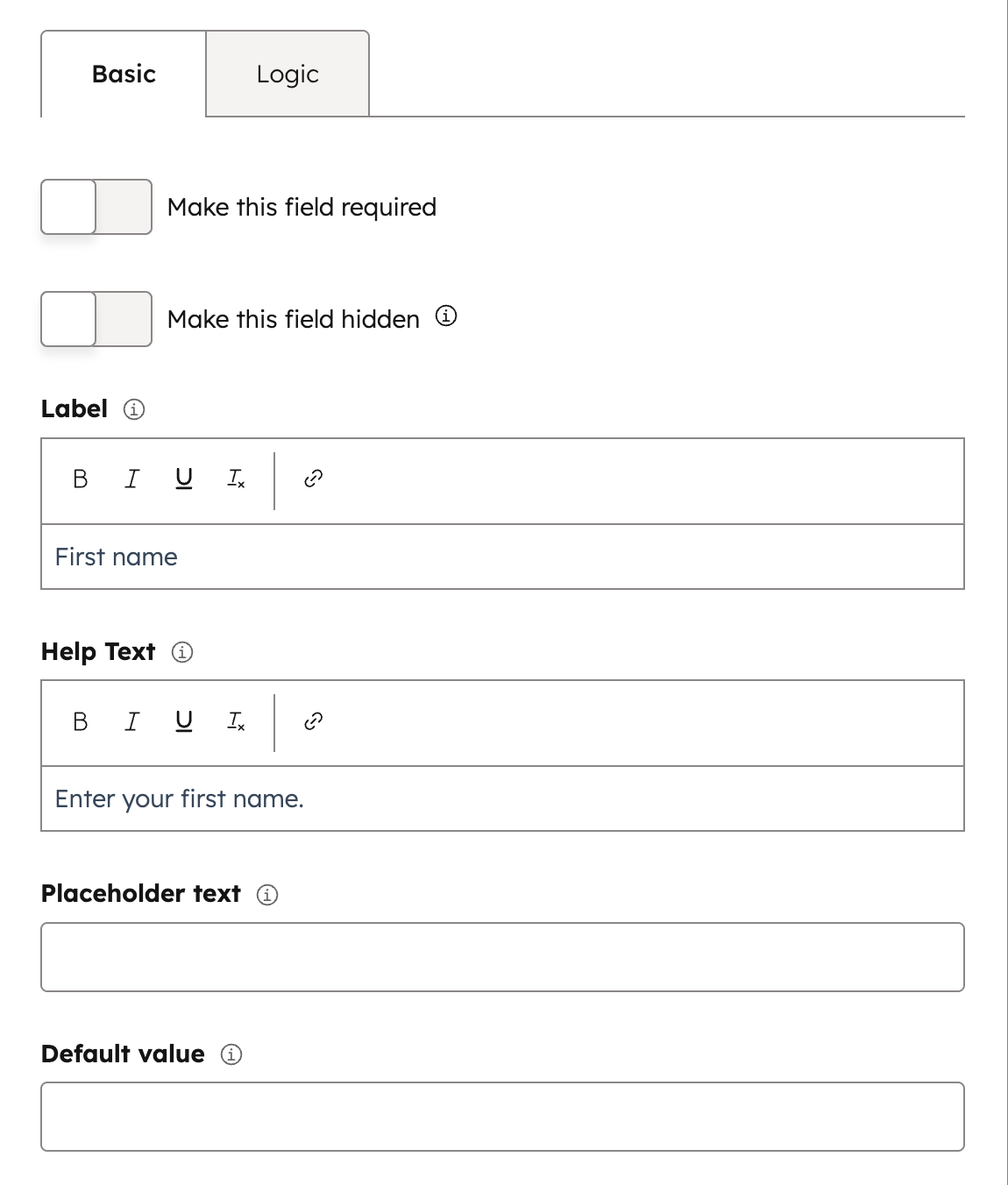Click Italic icon in Label editor
1008x1185 pixels.
pyautogui.click(x=132, y=479)
